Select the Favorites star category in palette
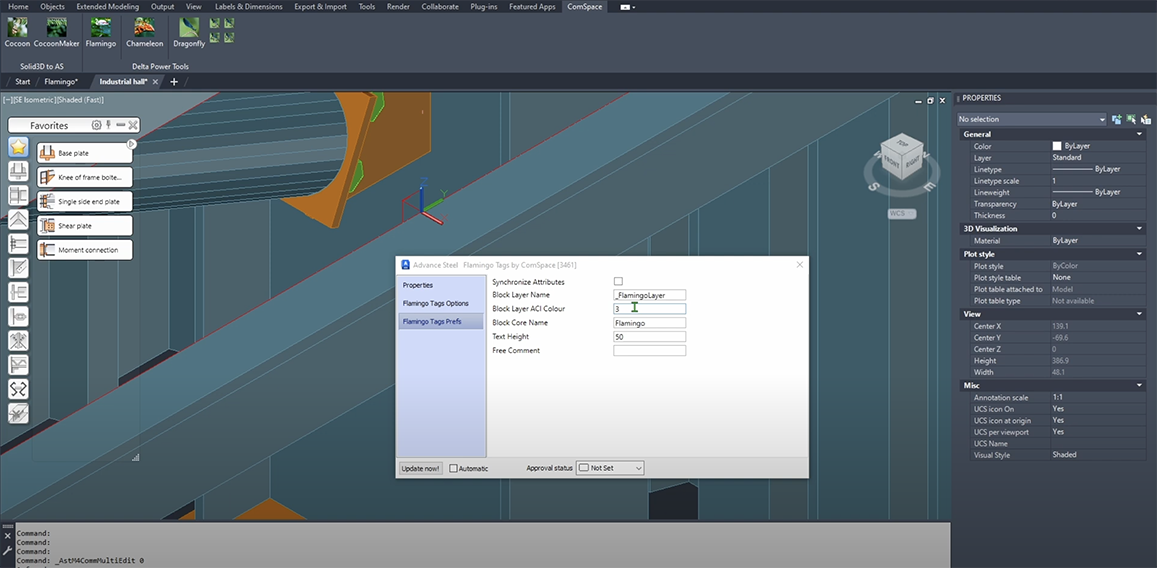This screenshot has width=1157, height=568. (x=18, y=146)
